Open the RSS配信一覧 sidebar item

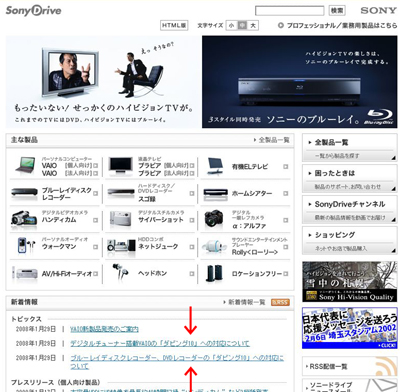pyautogui.click(x=350, y=366)
